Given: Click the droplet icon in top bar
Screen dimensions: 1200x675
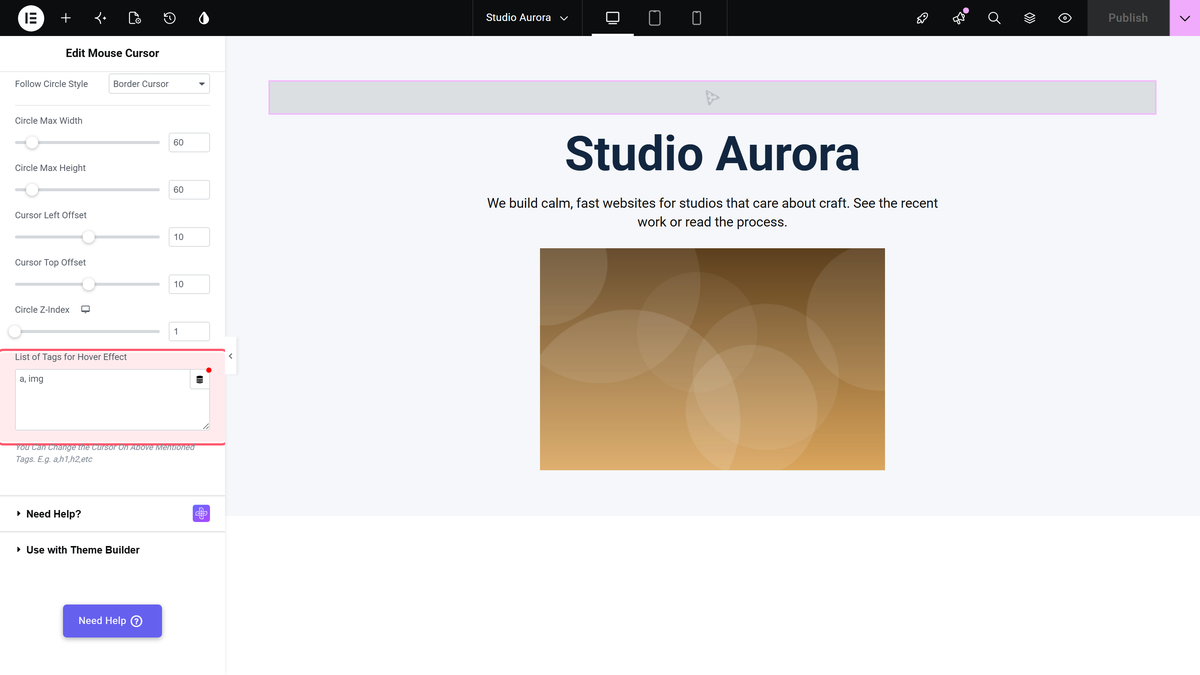Looking at the screenshot, I should coord(205,18).
